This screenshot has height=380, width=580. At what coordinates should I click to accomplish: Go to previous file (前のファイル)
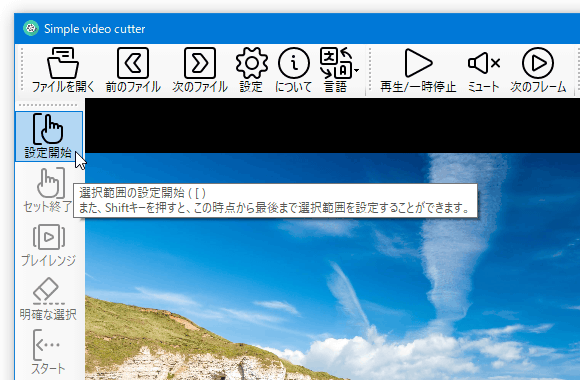(133, 70)
